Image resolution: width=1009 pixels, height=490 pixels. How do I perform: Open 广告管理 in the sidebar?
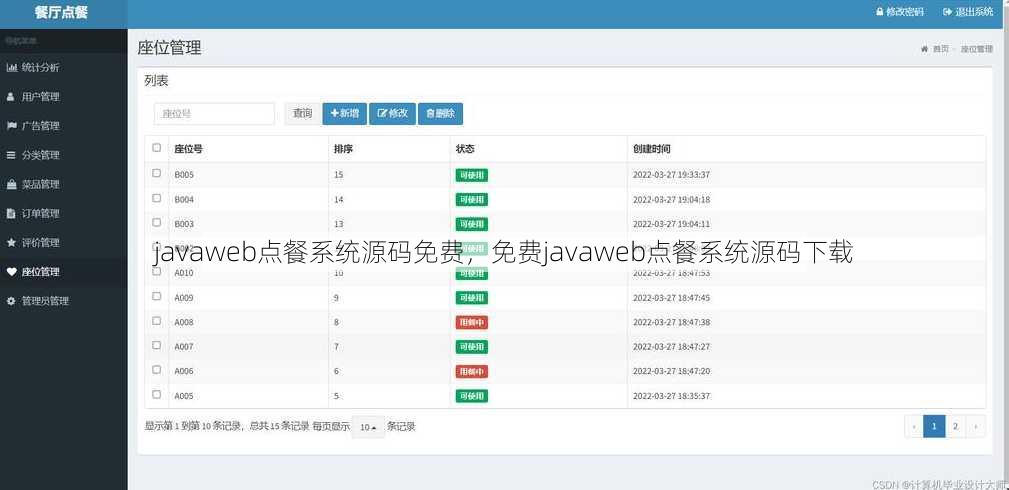(x=63, y=126)
